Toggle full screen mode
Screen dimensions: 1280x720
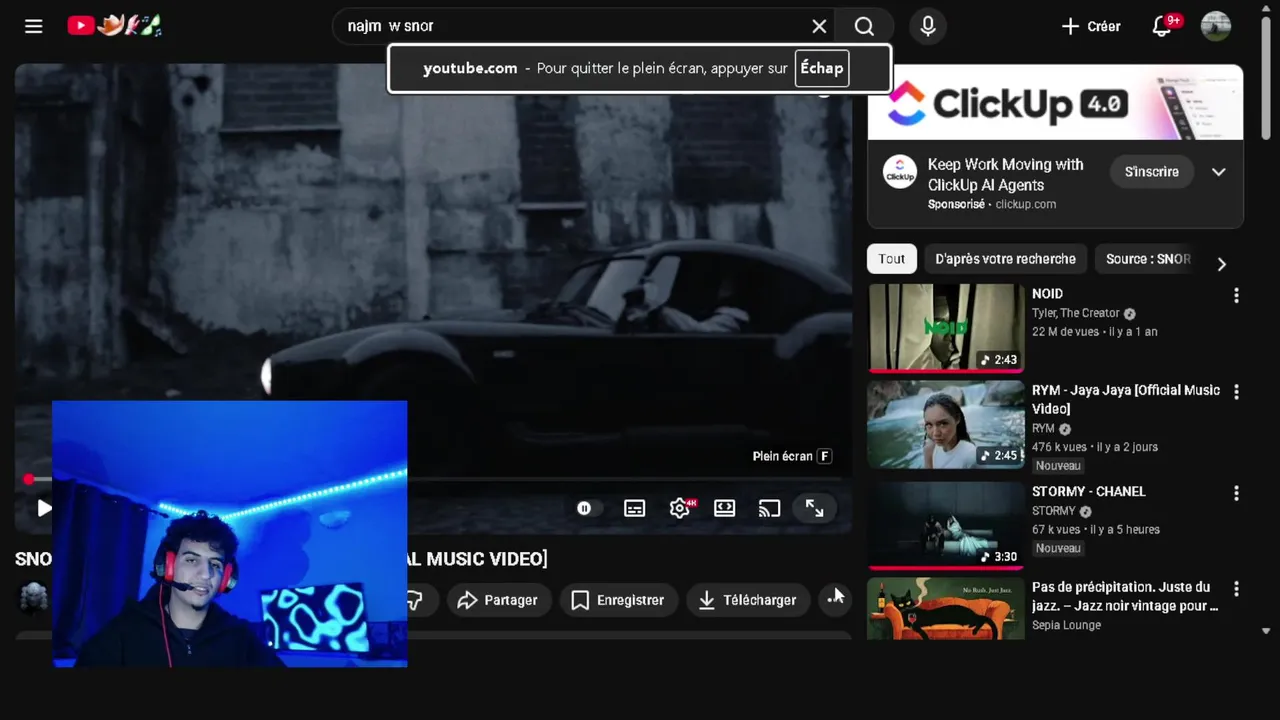tap(815, 508)
